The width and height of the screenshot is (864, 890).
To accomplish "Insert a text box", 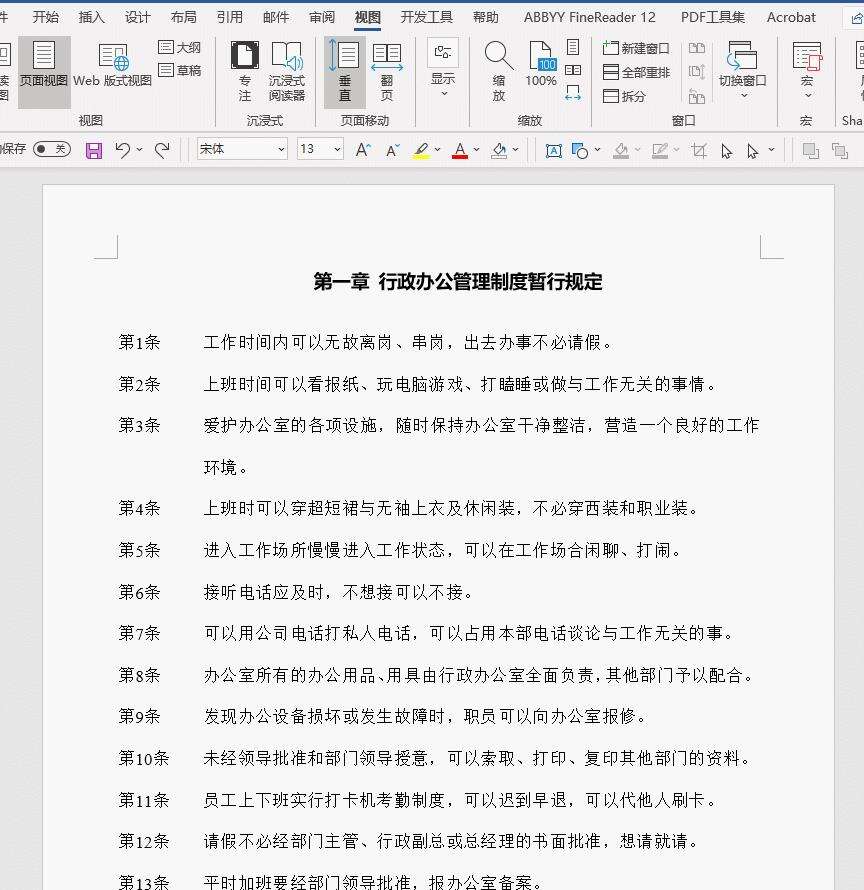I will [553, 150].
